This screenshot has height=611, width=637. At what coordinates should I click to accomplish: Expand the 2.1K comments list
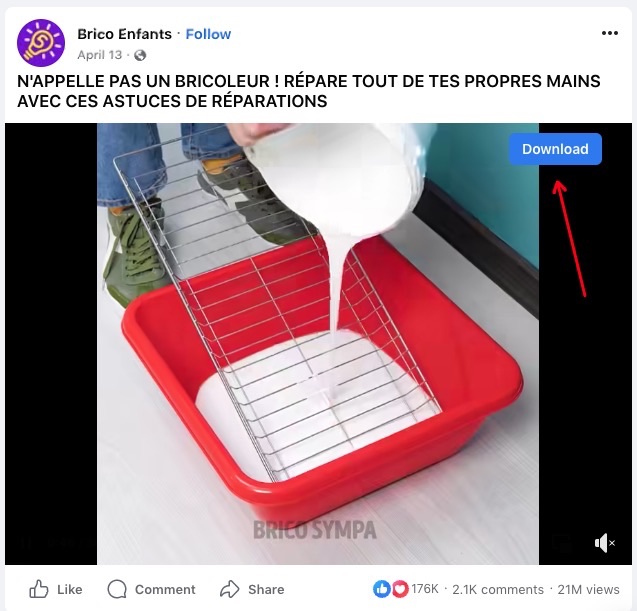(498, 589)
